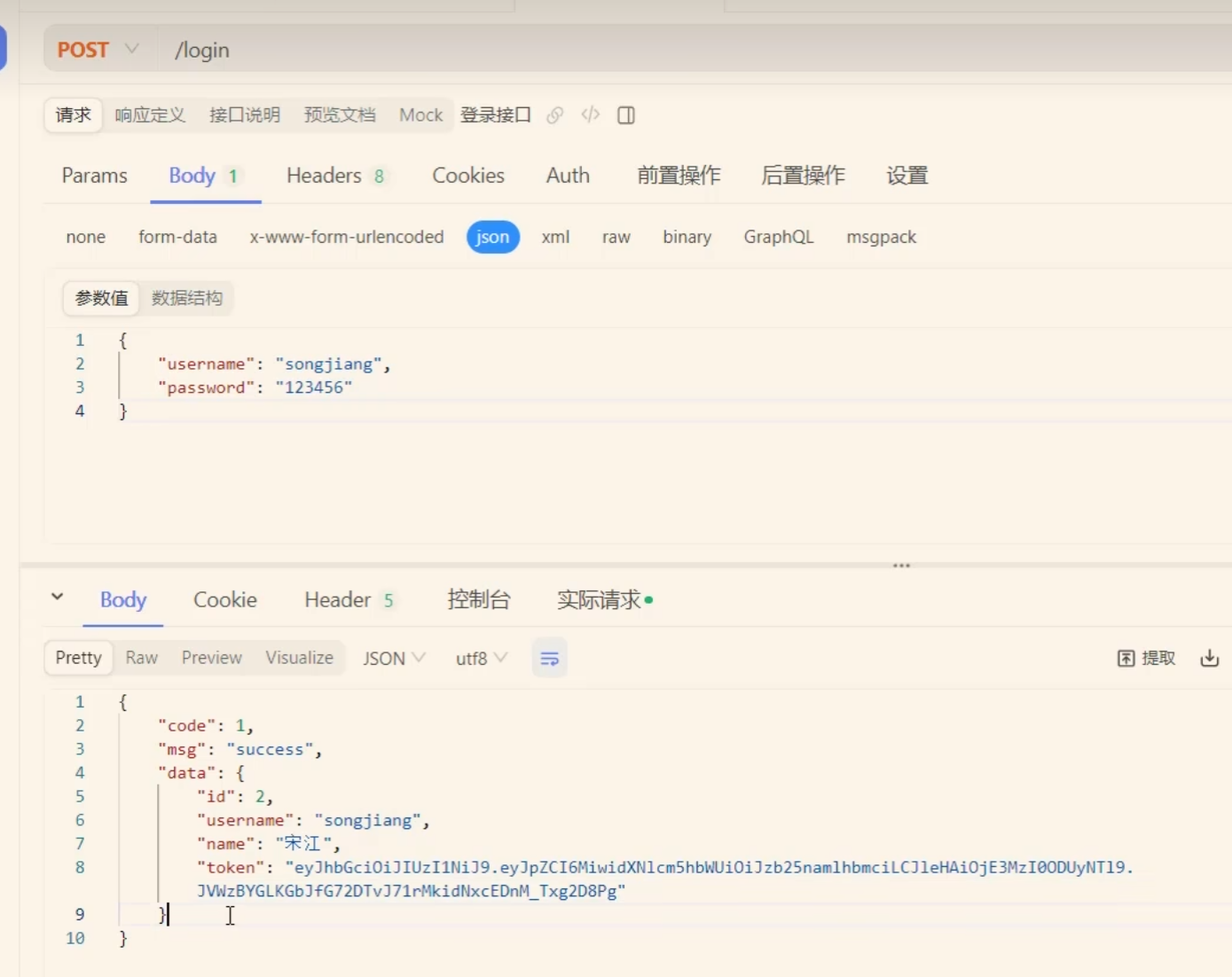The width and height of the screenshot is (1232, 977).
Task: Open the utf8 encoding dropdown
Action: coord(481,659)
